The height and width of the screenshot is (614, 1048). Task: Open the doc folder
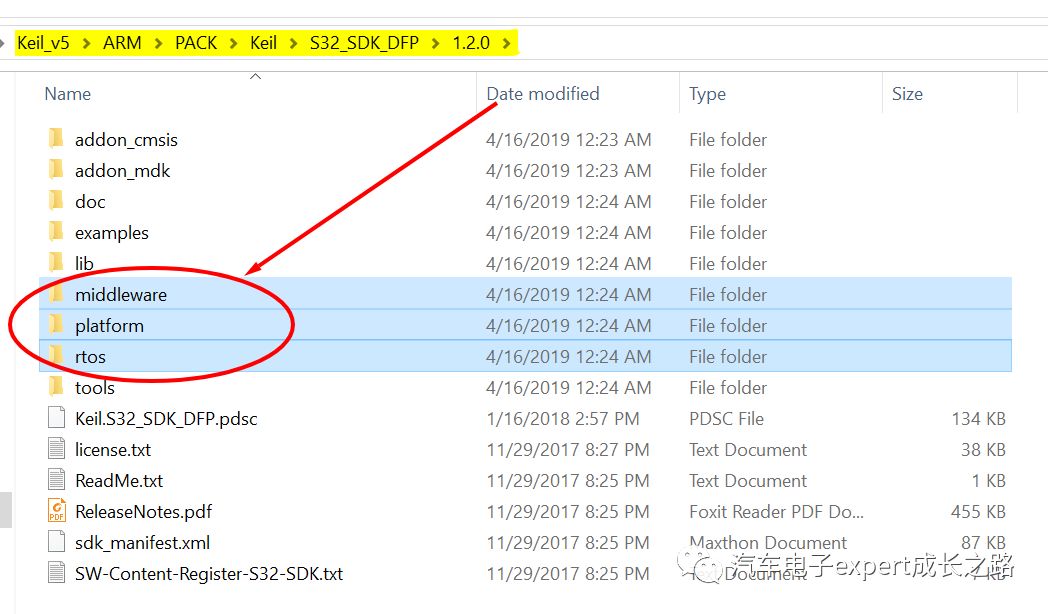(x=89, y=201)
